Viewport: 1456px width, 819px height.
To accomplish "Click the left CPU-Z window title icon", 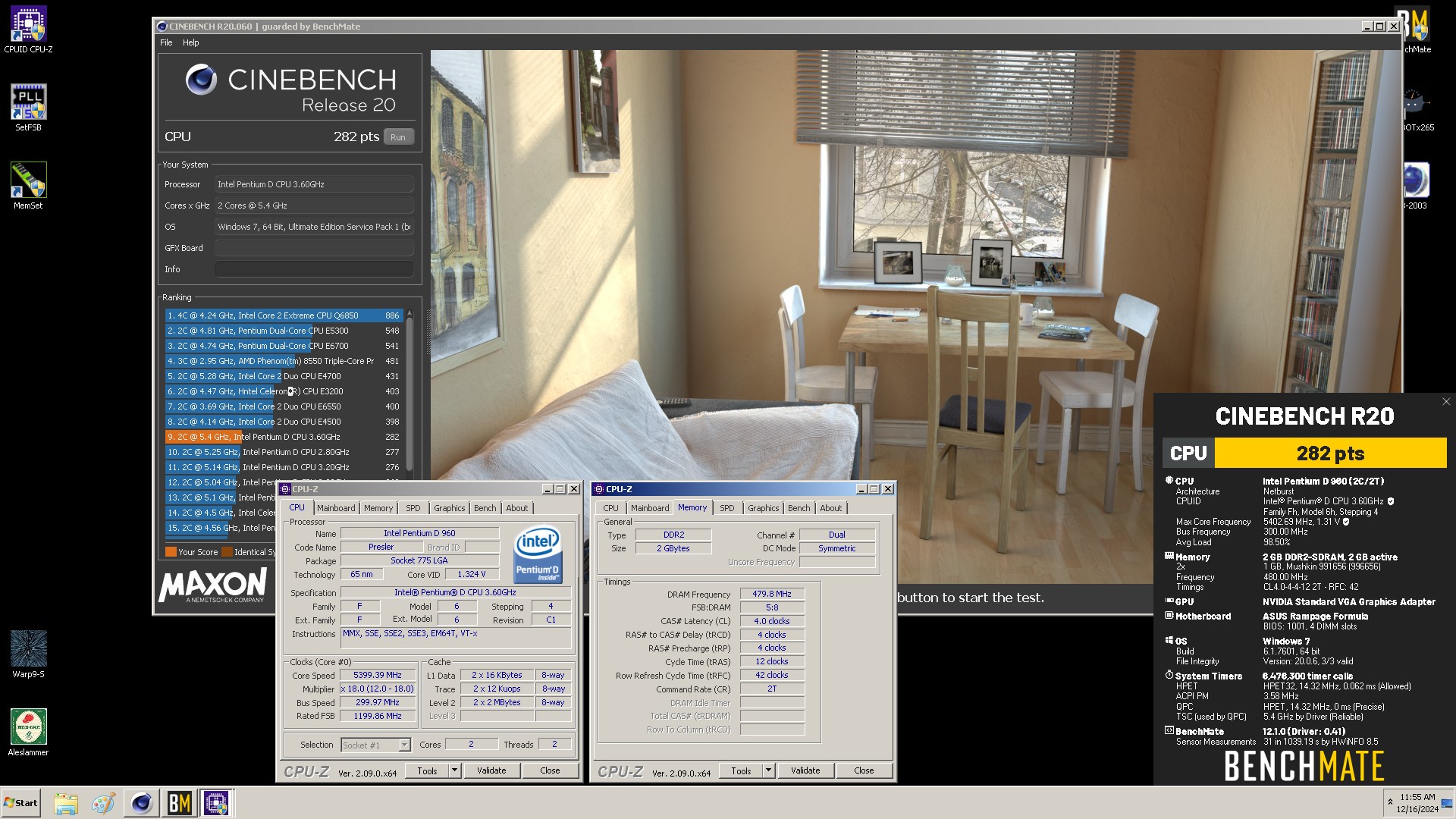I will pos(285,489).
